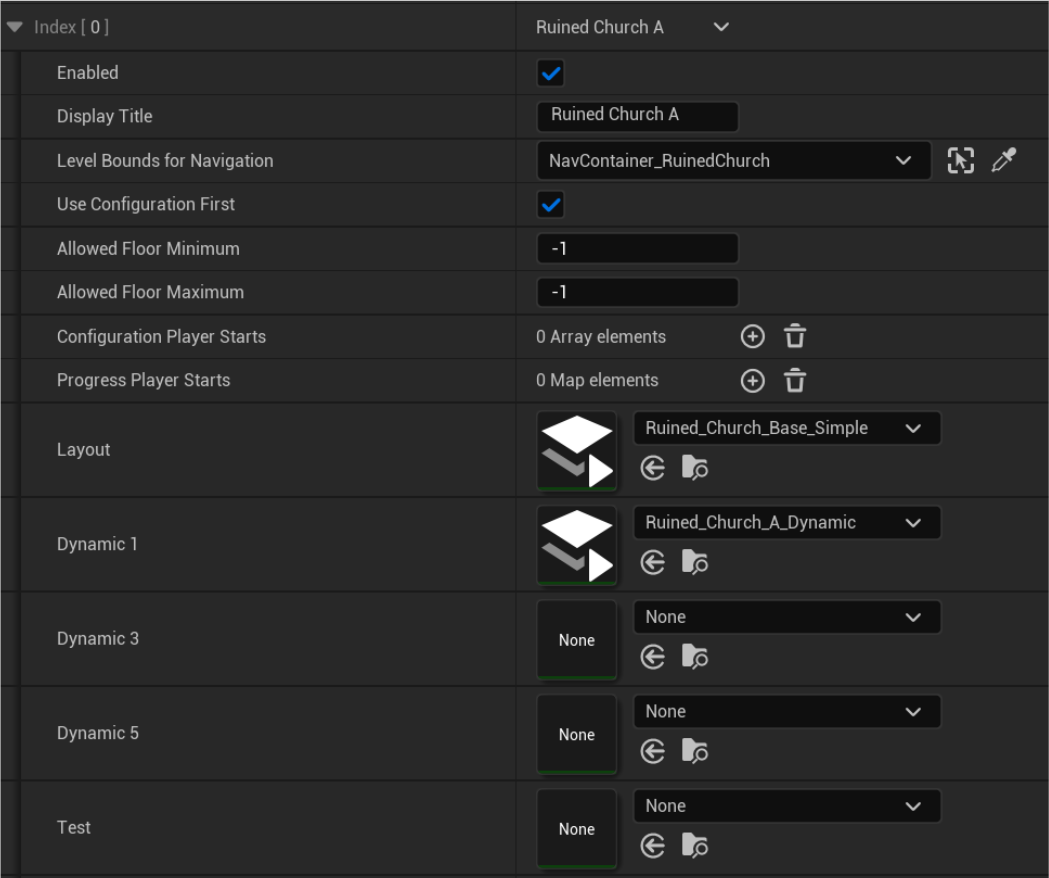Add element to Configuration Player Starts array
The width and height of the screenshot is (1049, 878).
(752, 336)
